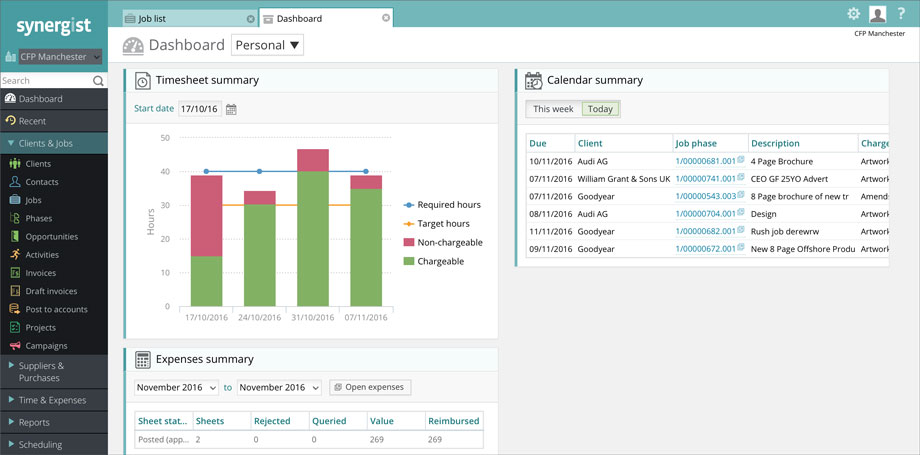Open the Personal dashboard dropdown
Viewport: 920px width, 455px height.
pos(268,45)
